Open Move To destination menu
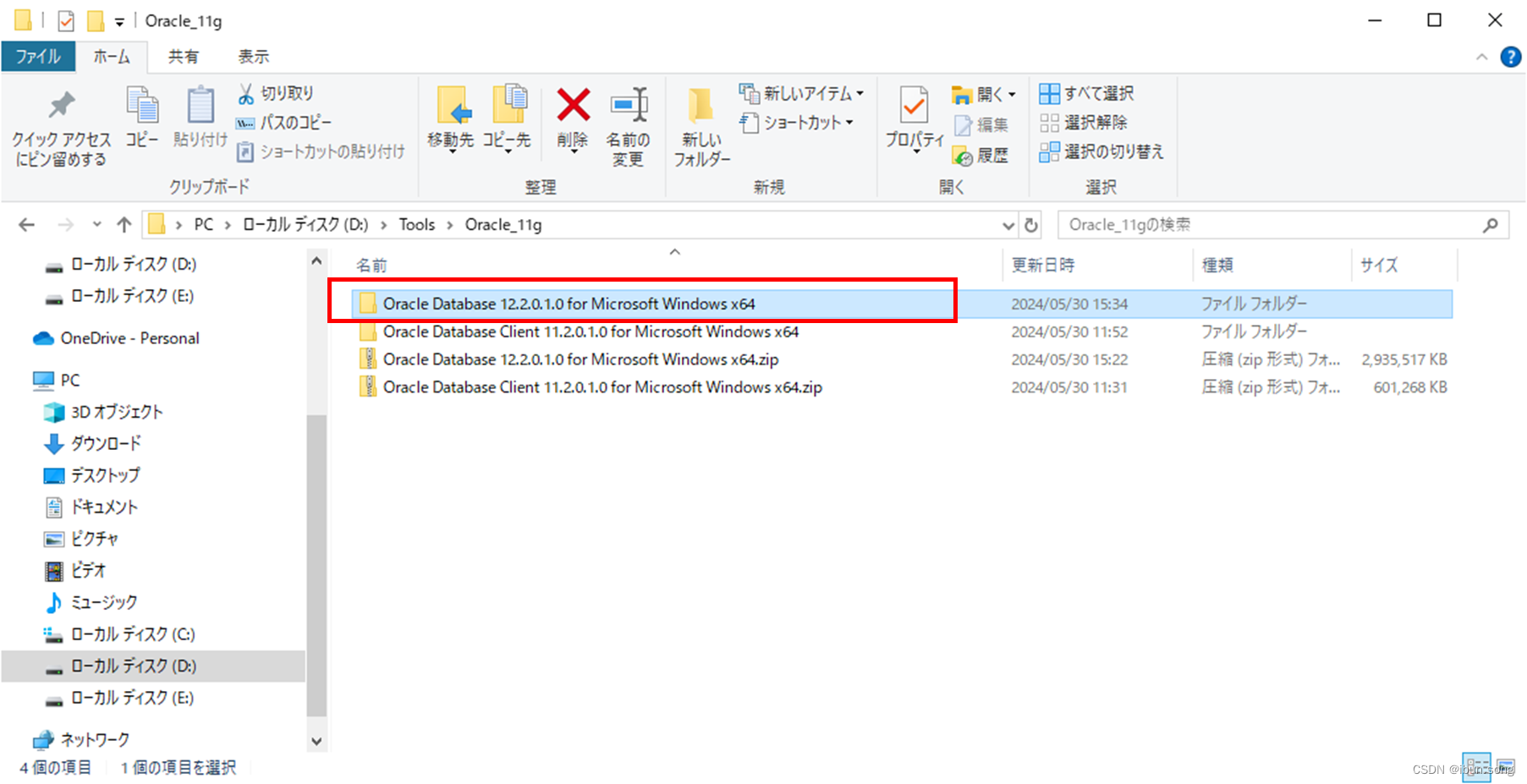The height and width of the screenshot is (784, 1527). pyautogui.click(x=451, y=118)
